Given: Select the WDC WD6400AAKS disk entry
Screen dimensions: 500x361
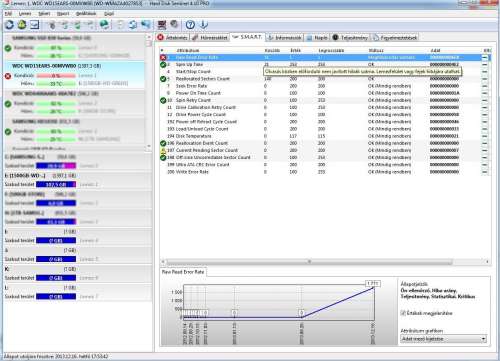Looking at the screenshot, I should click(74, 103).
